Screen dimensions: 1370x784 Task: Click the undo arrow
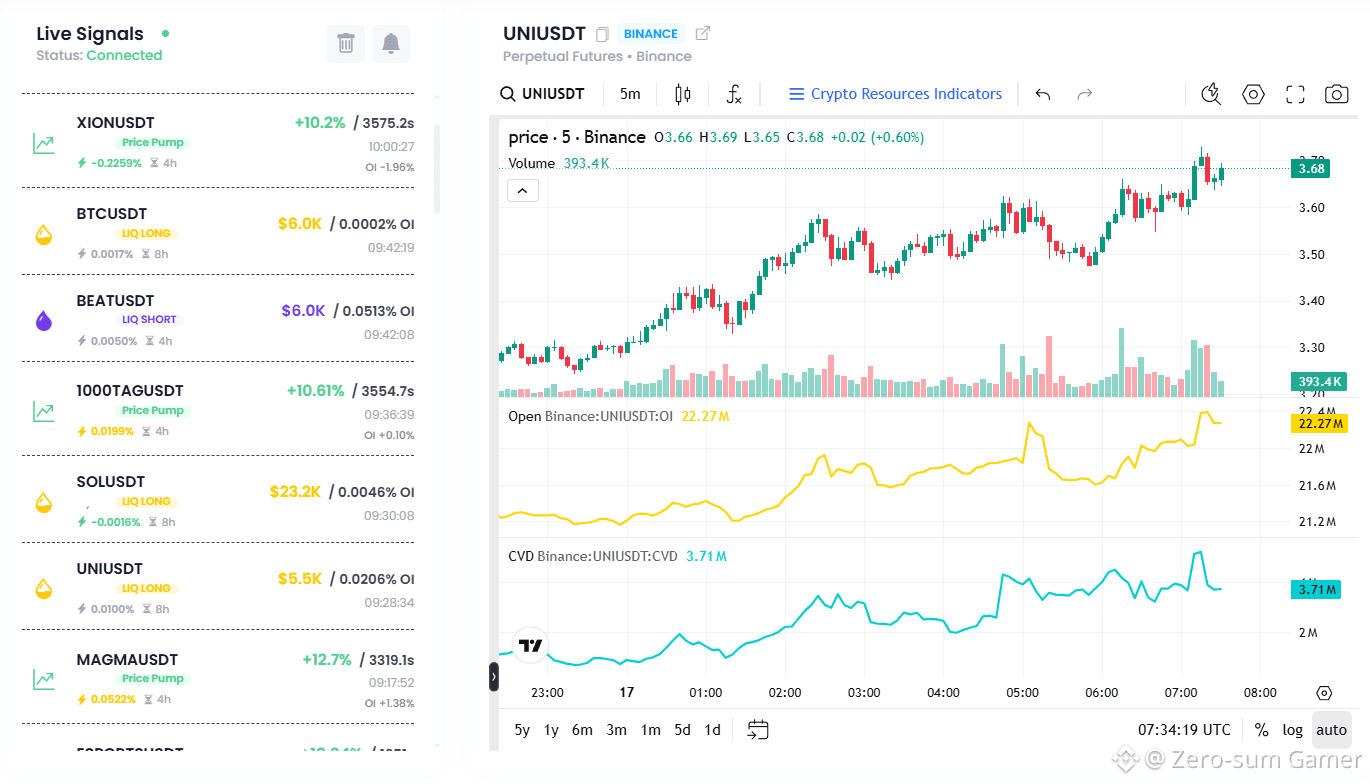point(1043,94)
